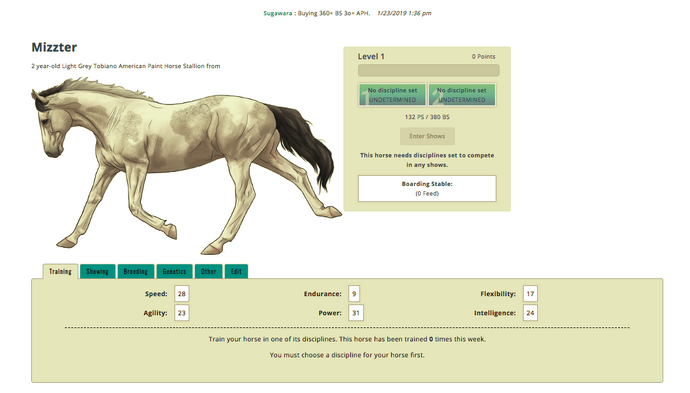Switch to the Showing tab
The height and width of the screenshot is (393, 690).
point(97,271)
